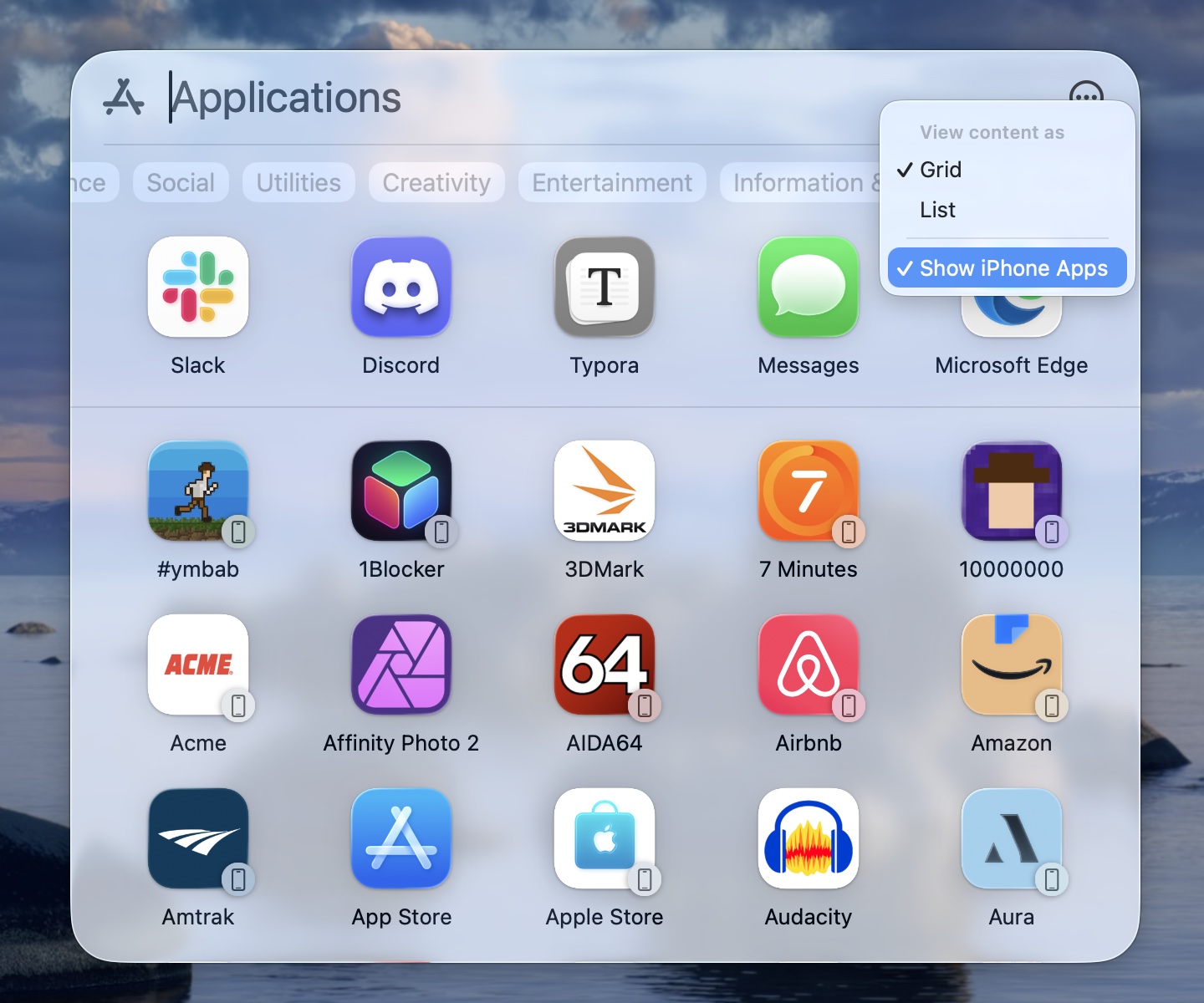Filter by Entertainment category
The width and height of the screenshot is (1204, 1003).
(x=612, y=183)
